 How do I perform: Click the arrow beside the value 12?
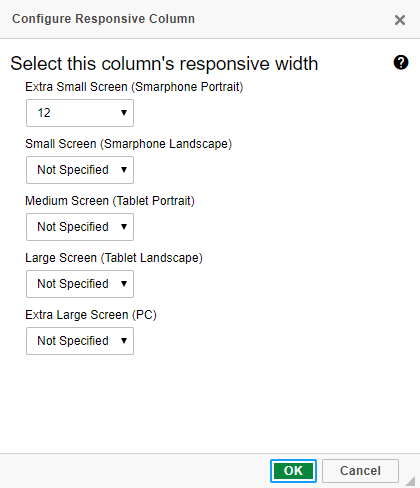click(x=124, y=113)
